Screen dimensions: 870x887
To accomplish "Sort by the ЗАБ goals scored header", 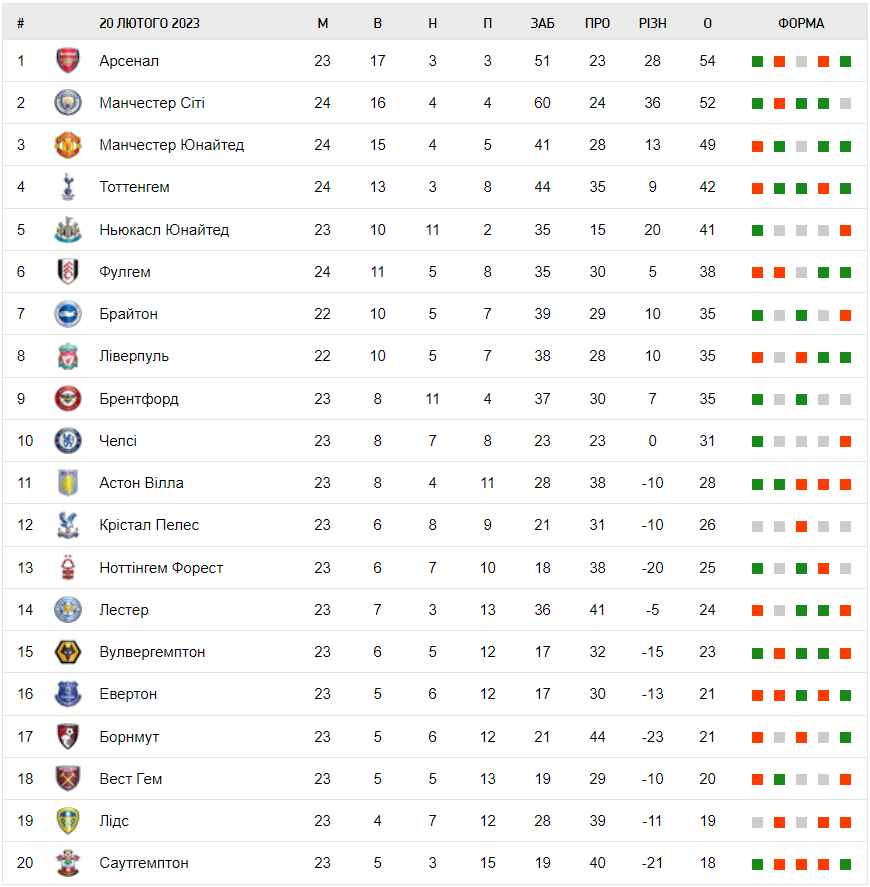I will (x=542, y=23).
